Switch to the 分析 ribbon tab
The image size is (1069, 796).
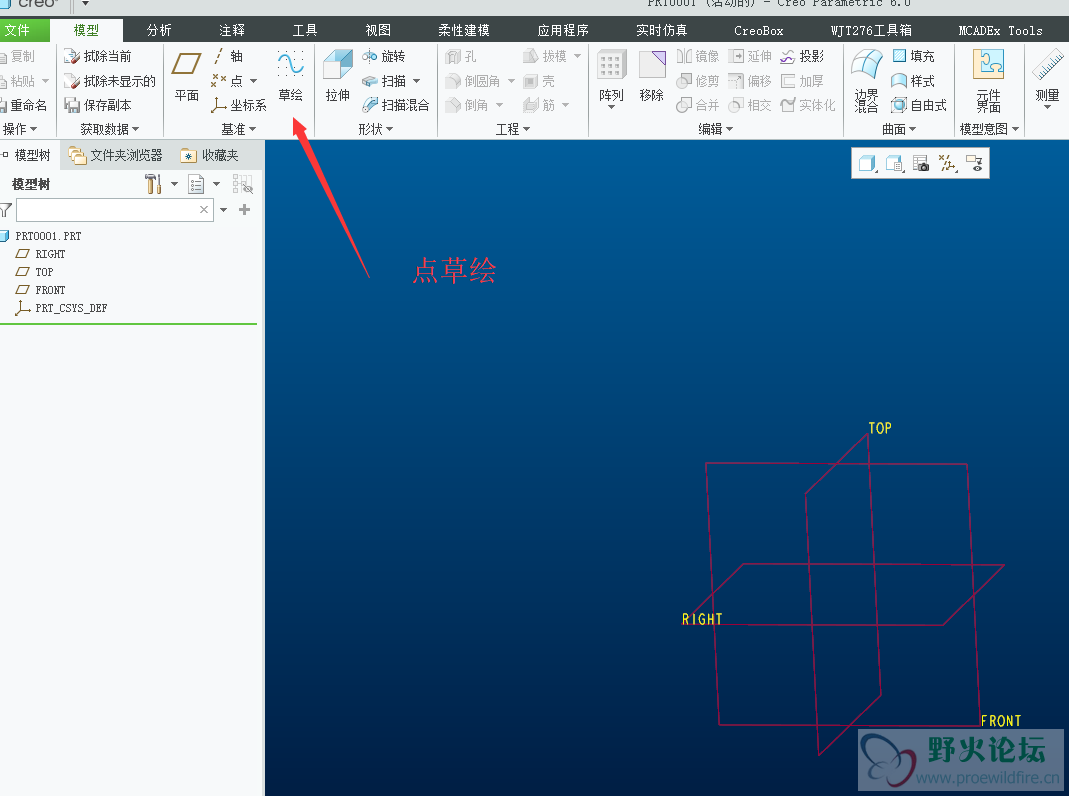[x=159, y=30]
